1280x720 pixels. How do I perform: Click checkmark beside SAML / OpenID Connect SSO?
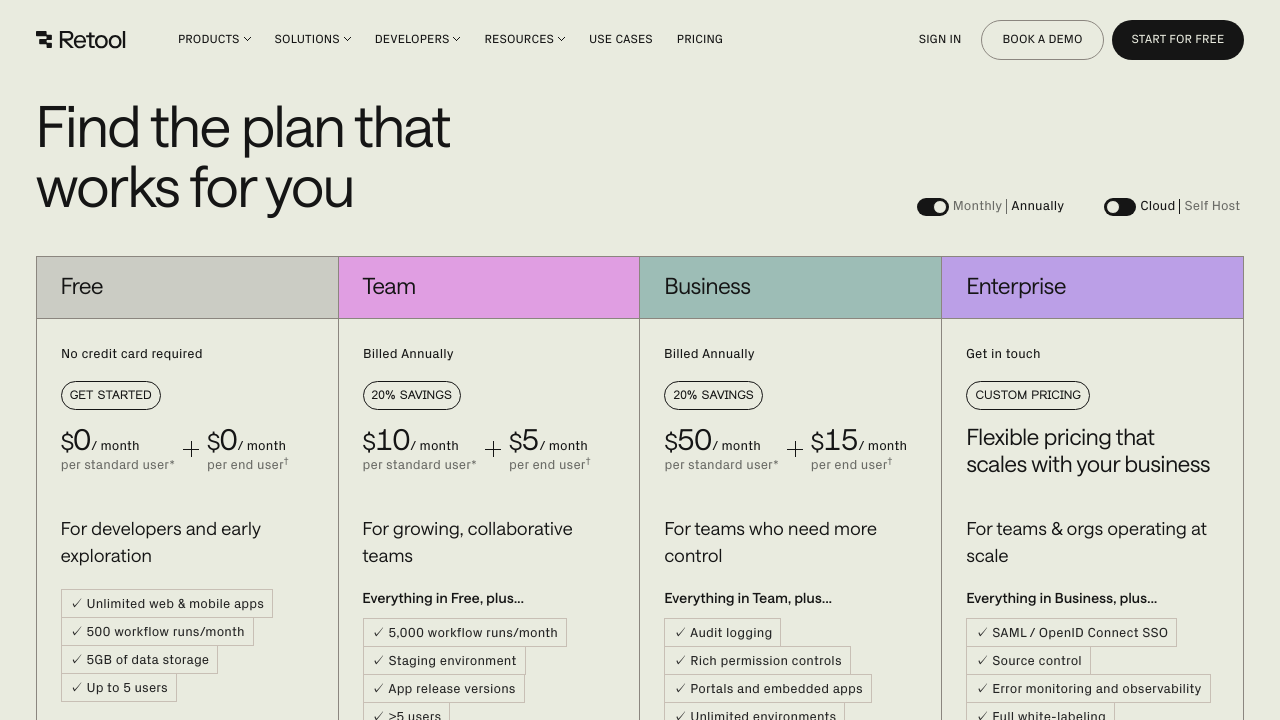click(x=982, y=633)
